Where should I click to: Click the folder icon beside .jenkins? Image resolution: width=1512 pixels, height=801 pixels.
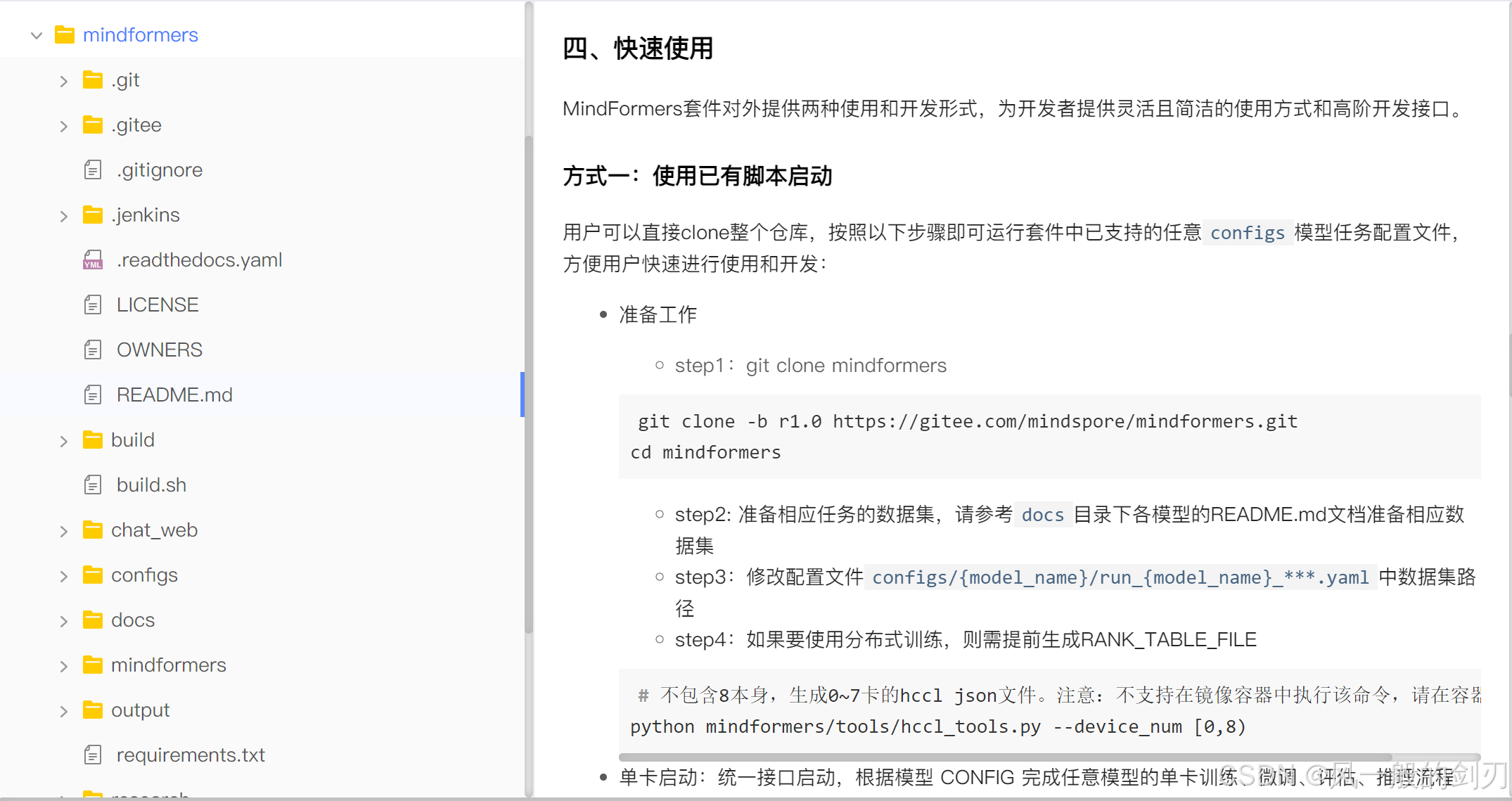tap(93, 215)
